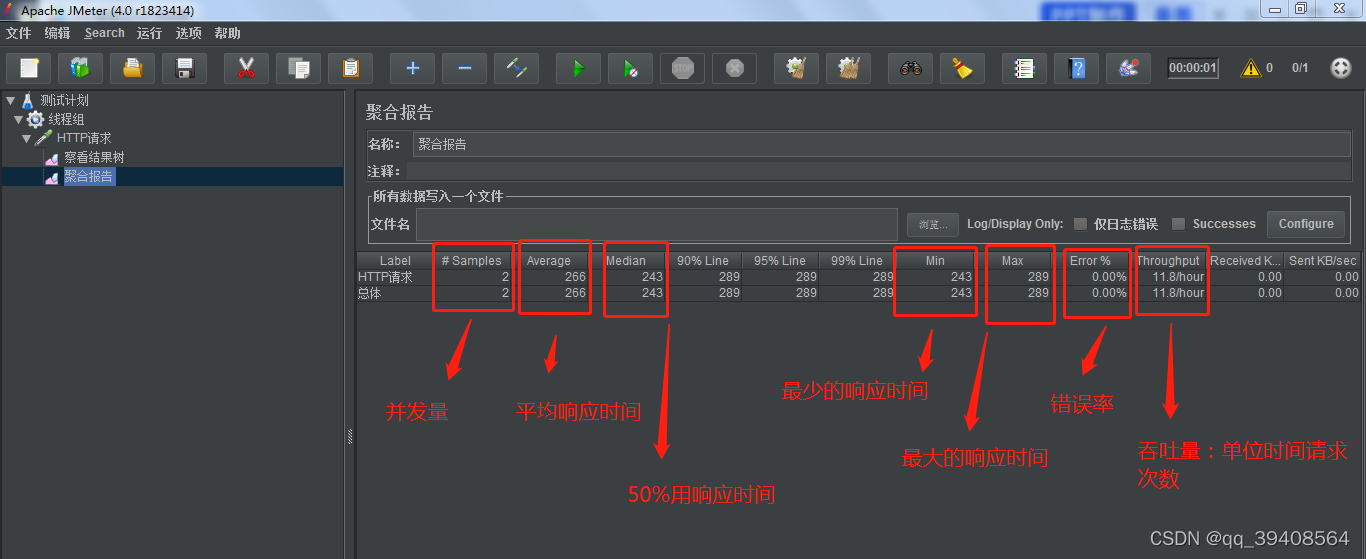Click the Open file folder icon

click(132, 68)
